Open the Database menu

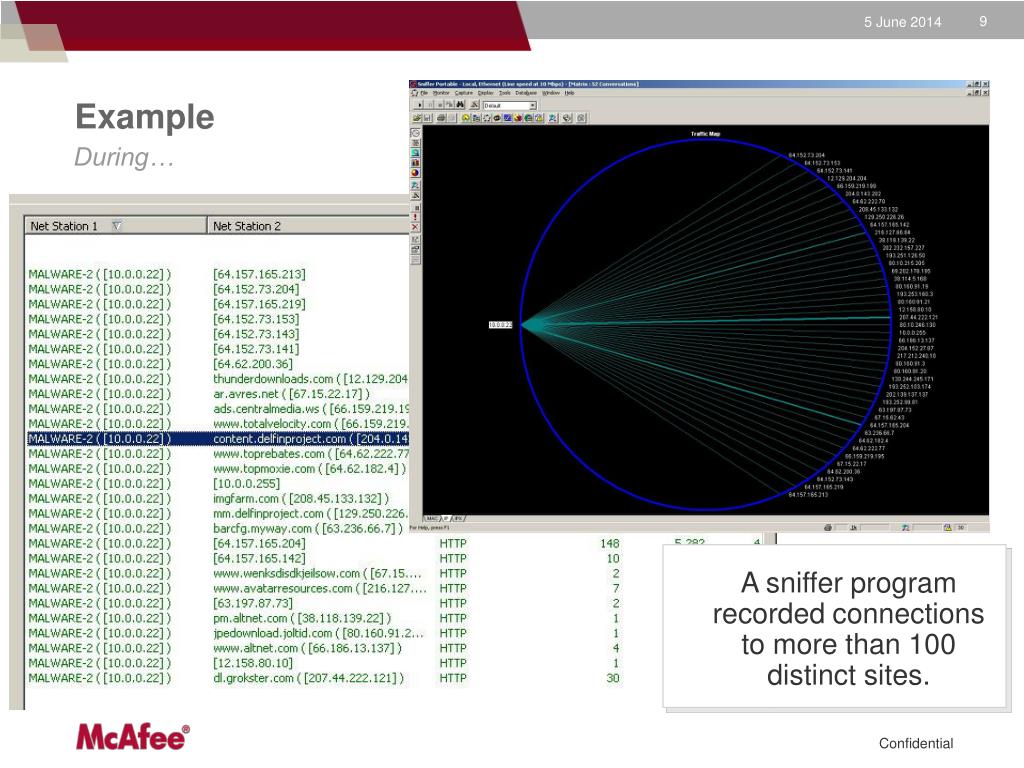coord(526,93)
